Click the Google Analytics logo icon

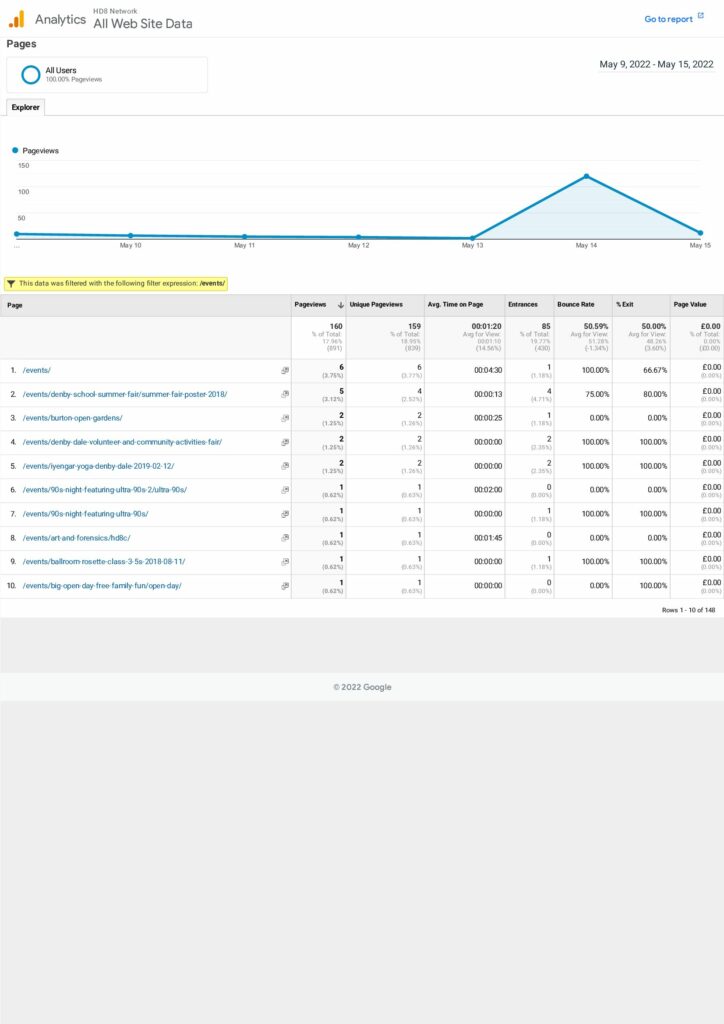(16, 19)
